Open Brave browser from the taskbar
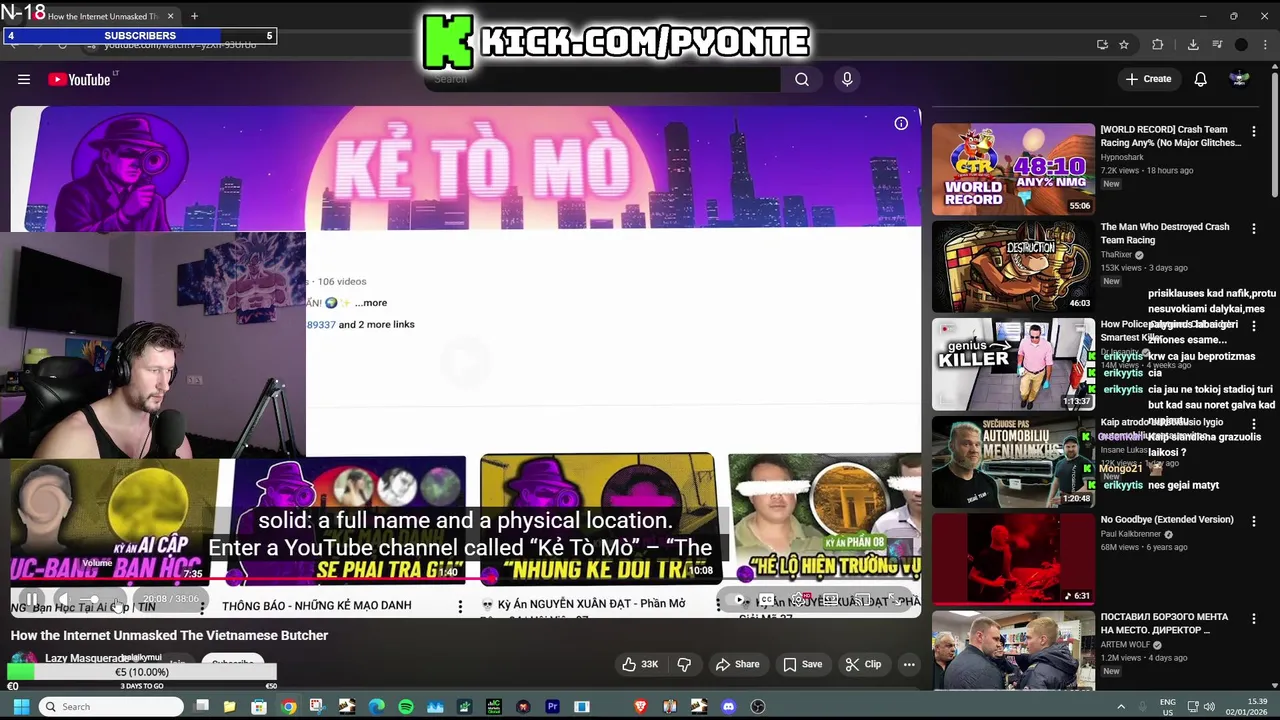The width and height of the screenshot is (1280, 720). (x=640, y=707)
